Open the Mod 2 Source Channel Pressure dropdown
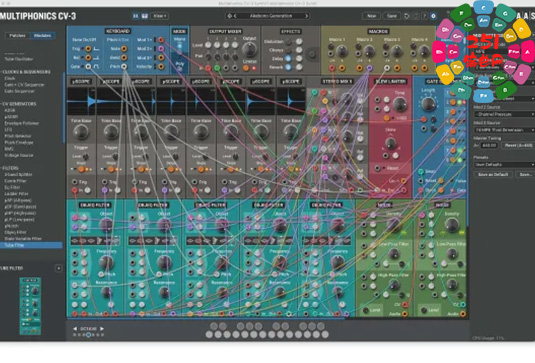The height and width of the screenshot is (363, 535). coord(504,114)
